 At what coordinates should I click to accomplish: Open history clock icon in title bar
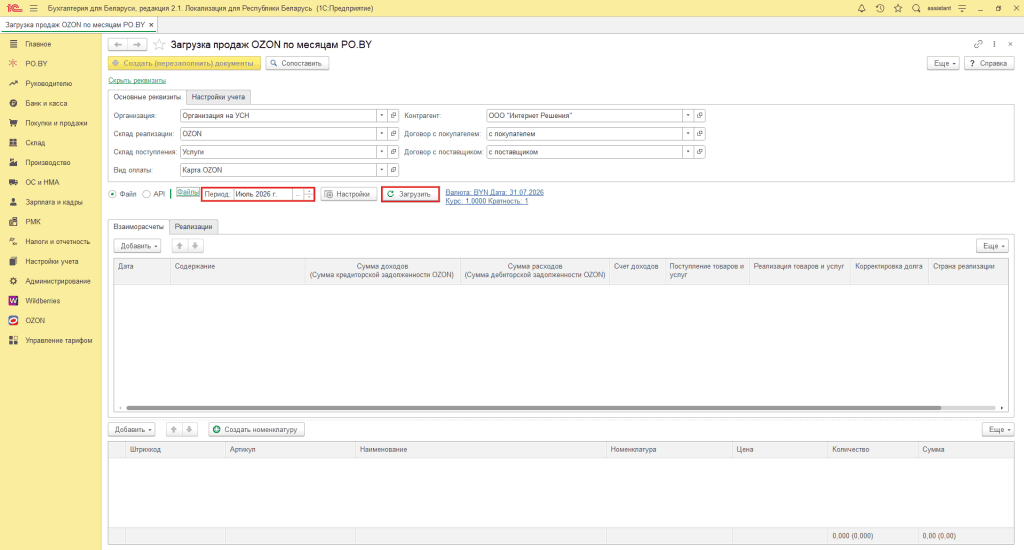click(x=880, y=8)
